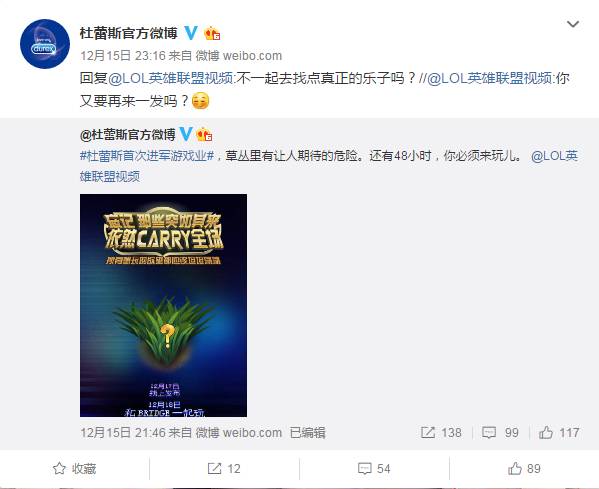Click the verified V badge in the quoted post
Screen dimensions: 599x489
point(186,134)
